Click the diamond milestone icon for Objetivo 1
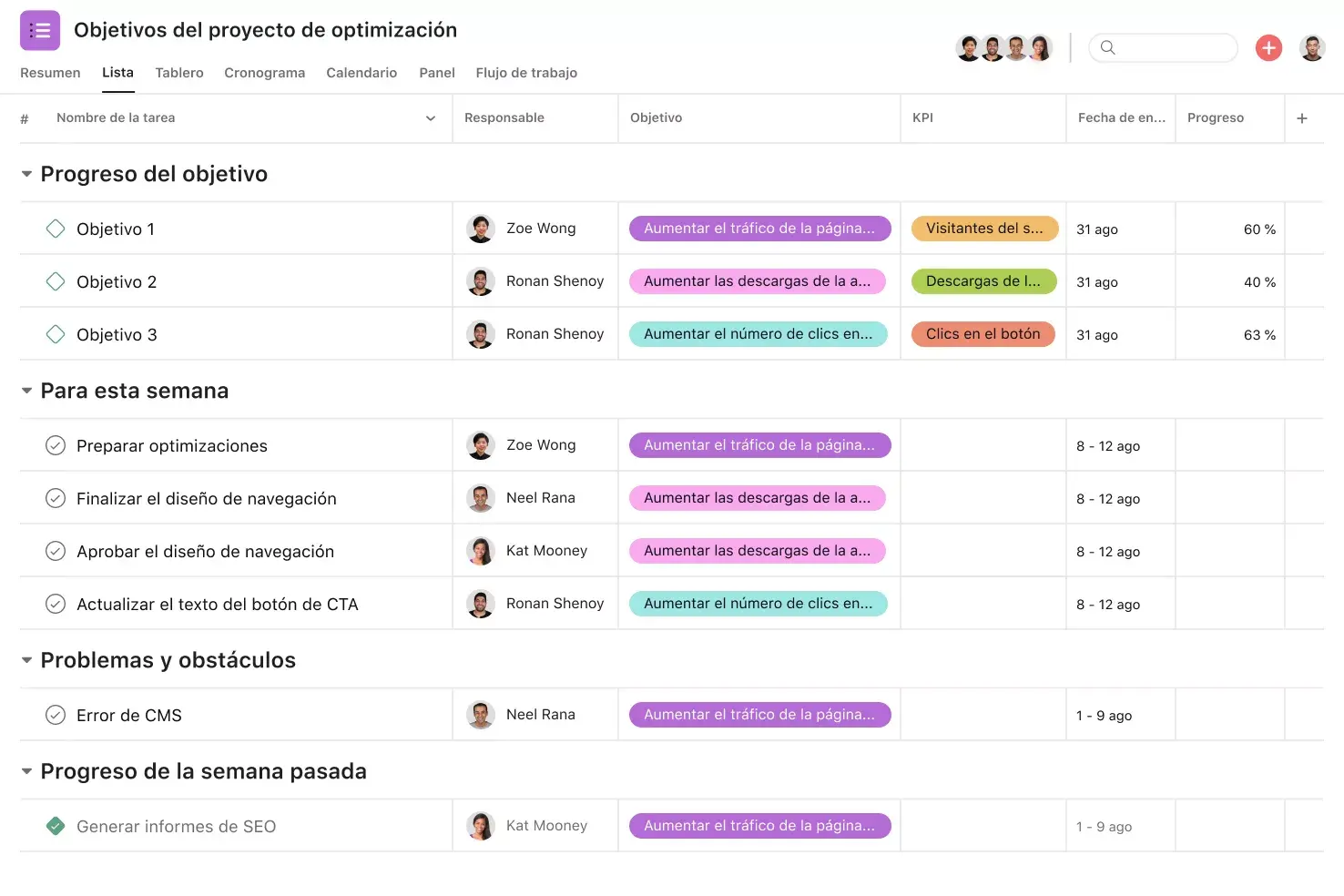This screenshot has height=896, width=1344. click(x=56, y=229)
